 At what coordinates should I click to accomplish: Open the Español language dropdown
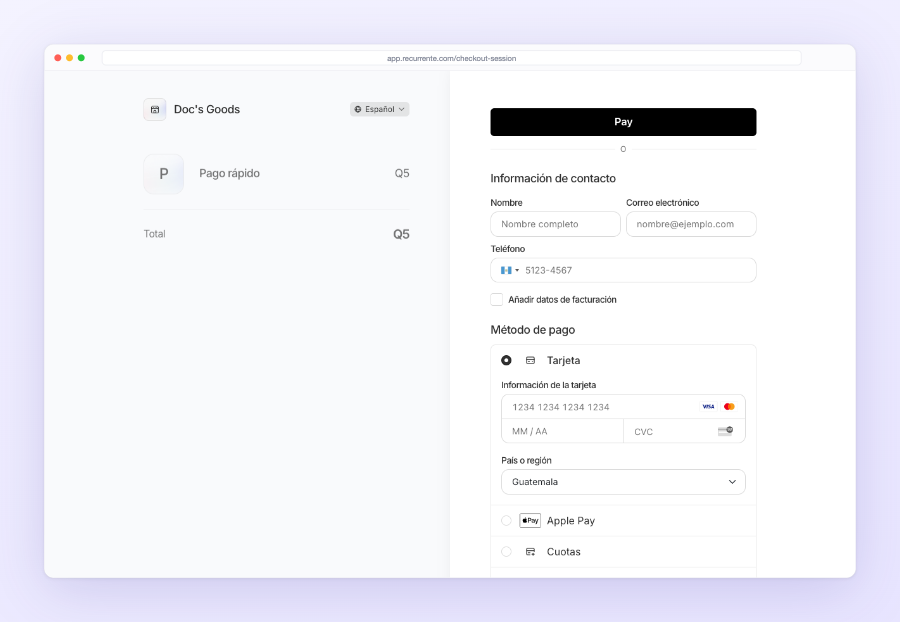pyautogui.click(x=379, y=109)
